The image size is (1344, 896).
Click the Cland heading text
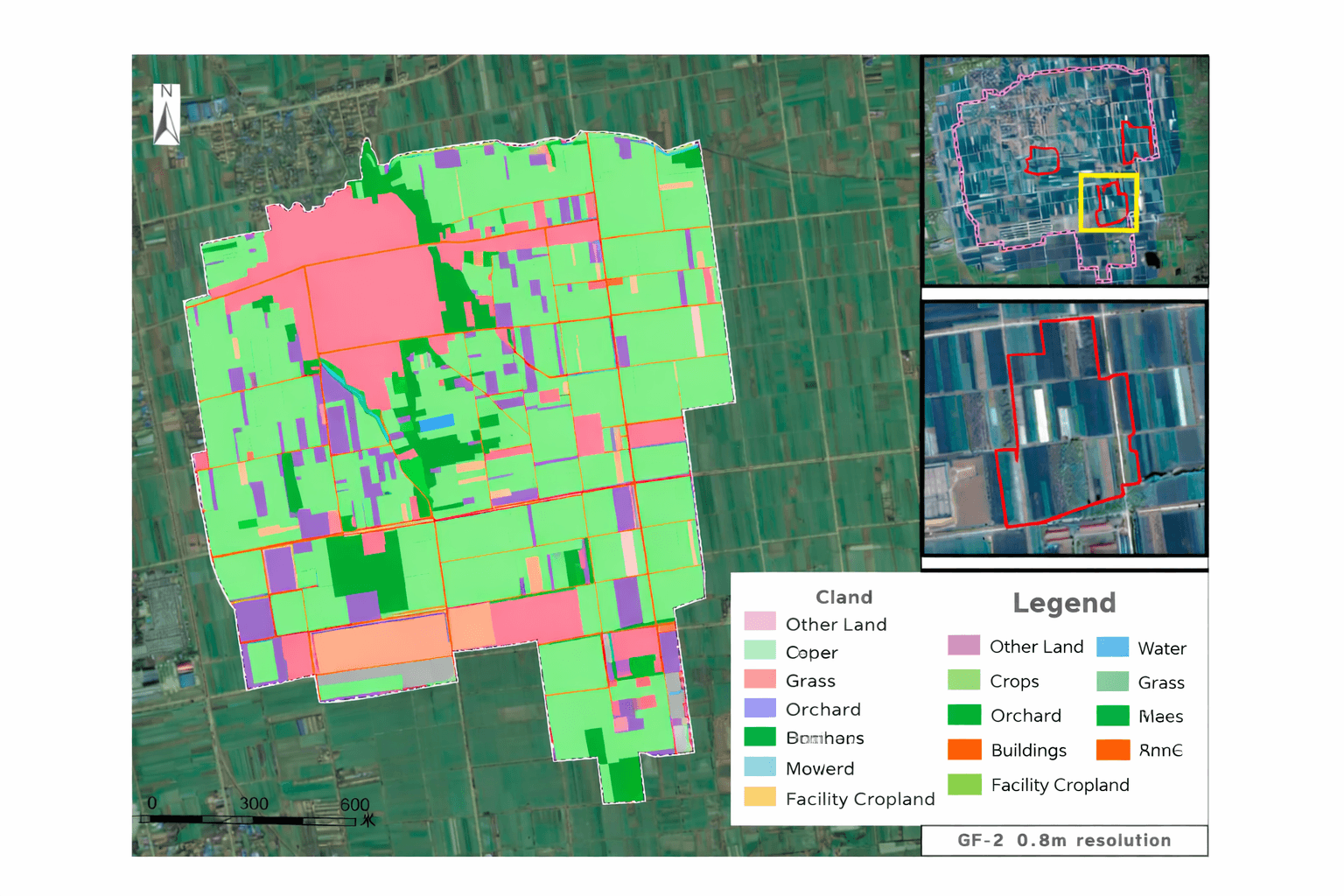pos(843,598)
